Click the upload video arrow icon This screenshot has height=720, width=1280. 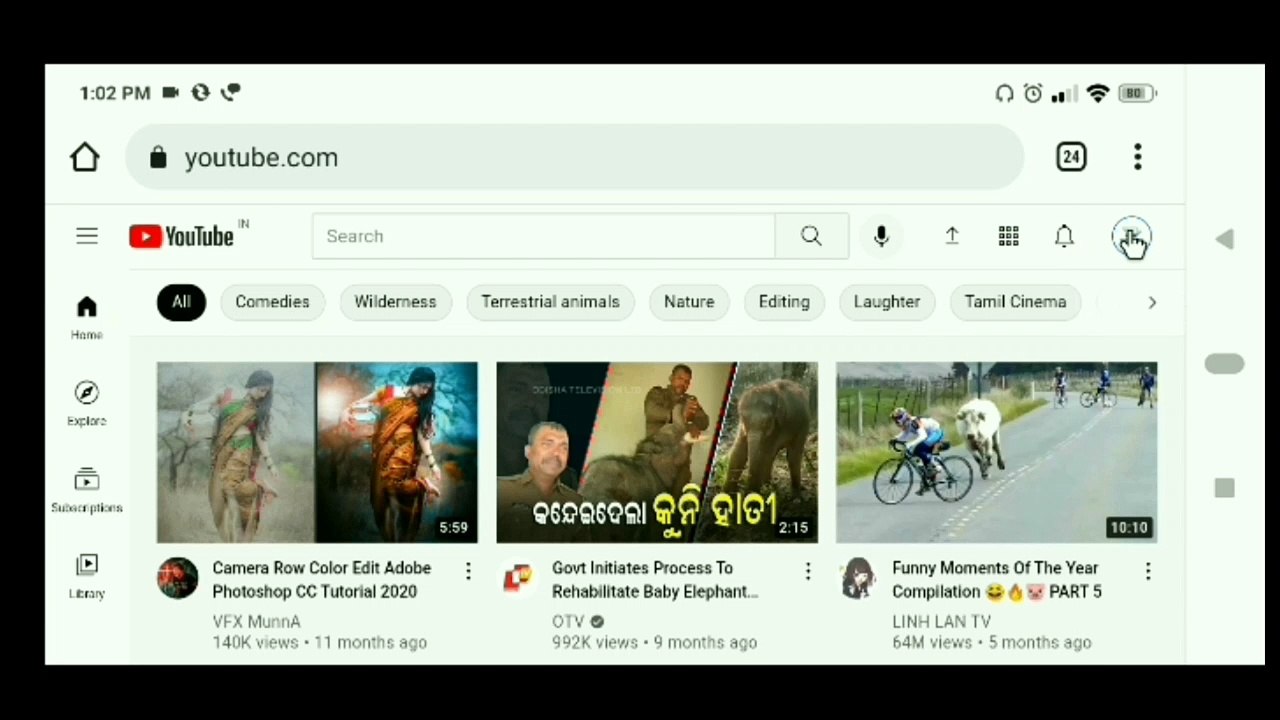pos(952,236)
